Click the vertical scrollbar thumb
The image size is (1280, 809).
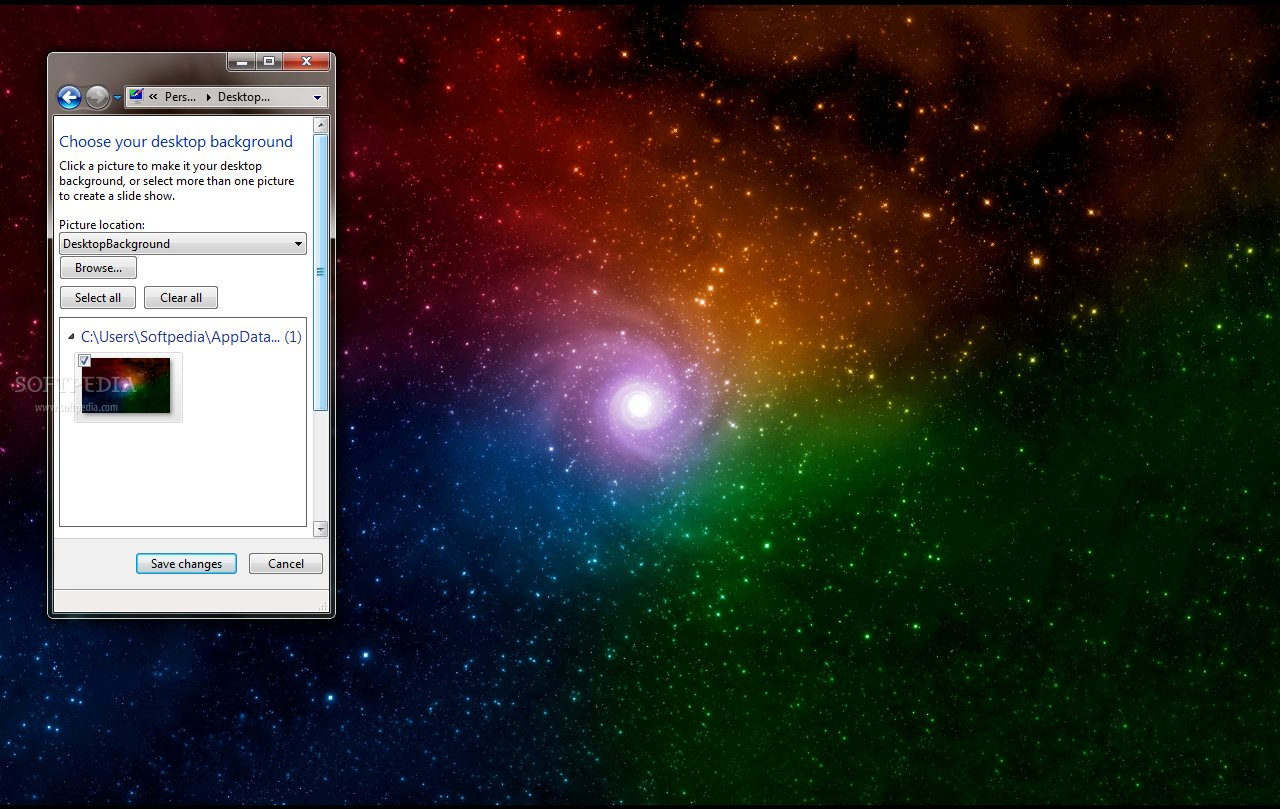click(320, 272)
